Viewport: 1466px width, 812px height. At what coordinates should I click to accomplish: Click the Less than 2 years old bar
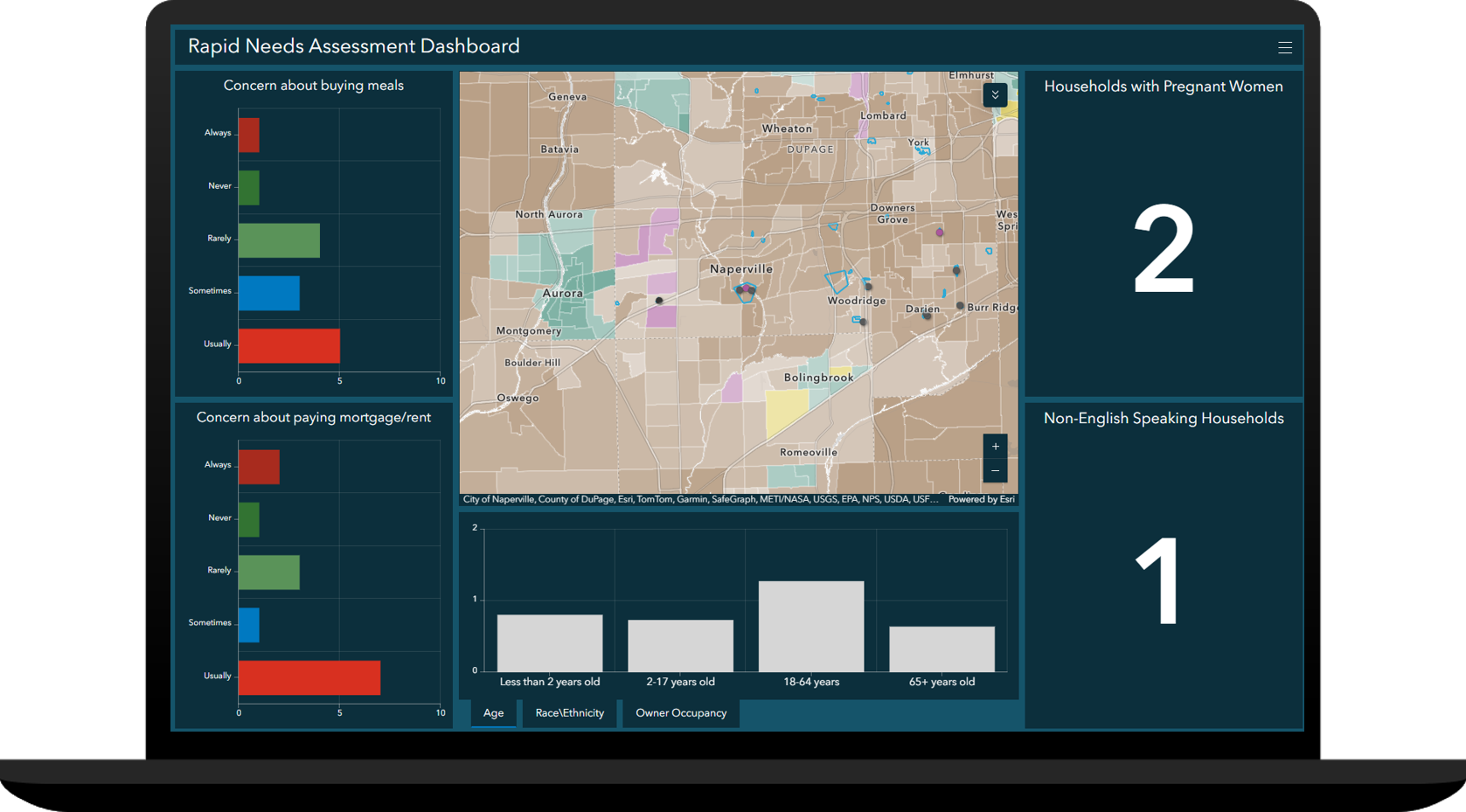click(550, 642)
